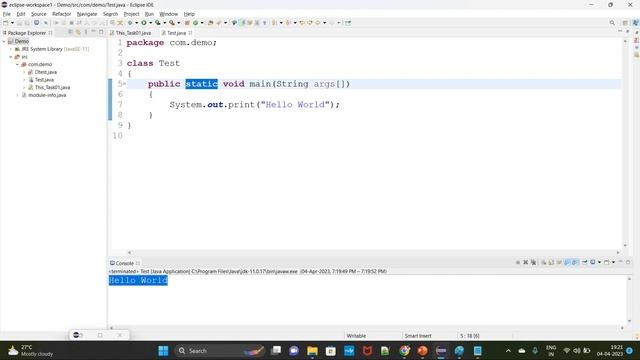This screenshot has width=640, height=360.
Task: Click the Coverage run toolbar icon
Action: tap(158, 23)
